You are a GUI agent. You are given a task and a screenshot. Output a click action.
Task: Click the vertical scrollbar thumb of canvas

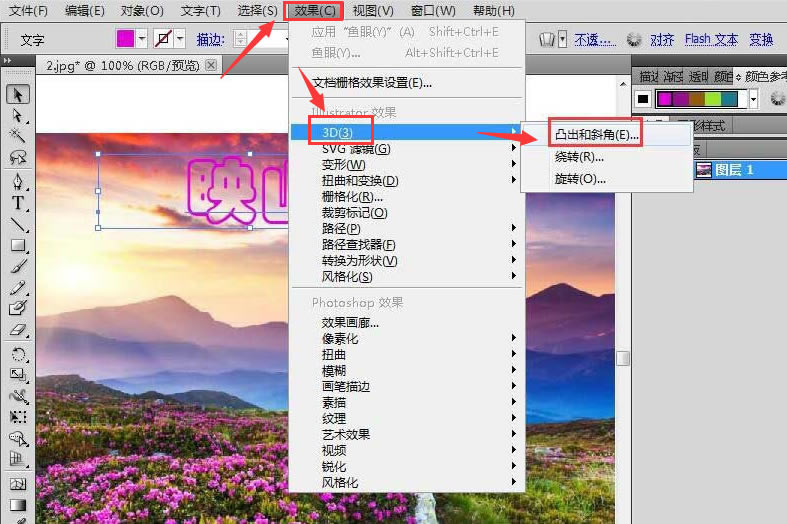pyautogui.click(x=623, y=358)
